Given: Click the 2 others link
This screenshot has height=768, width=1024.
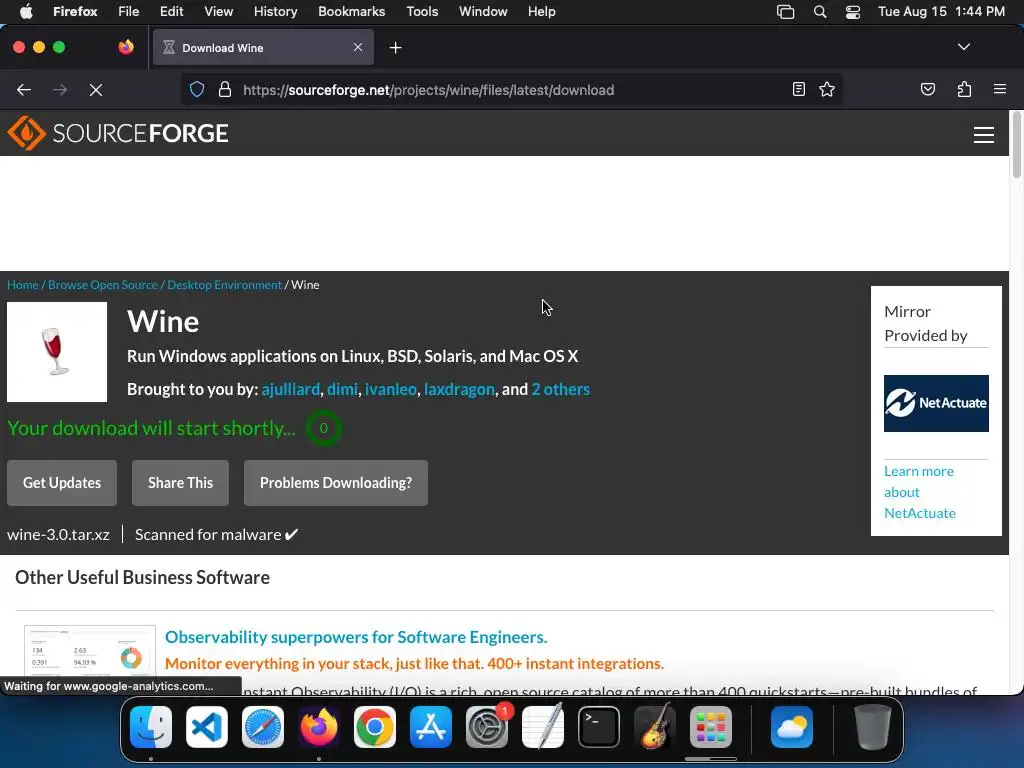Looking at the screenshot, I should pos(560,389).
